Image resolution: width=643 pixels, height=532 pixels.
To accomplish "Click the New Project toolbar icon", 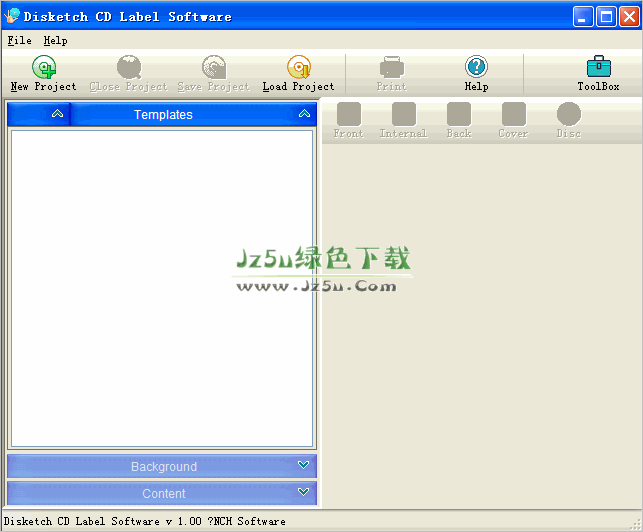I will coord(44,67).
